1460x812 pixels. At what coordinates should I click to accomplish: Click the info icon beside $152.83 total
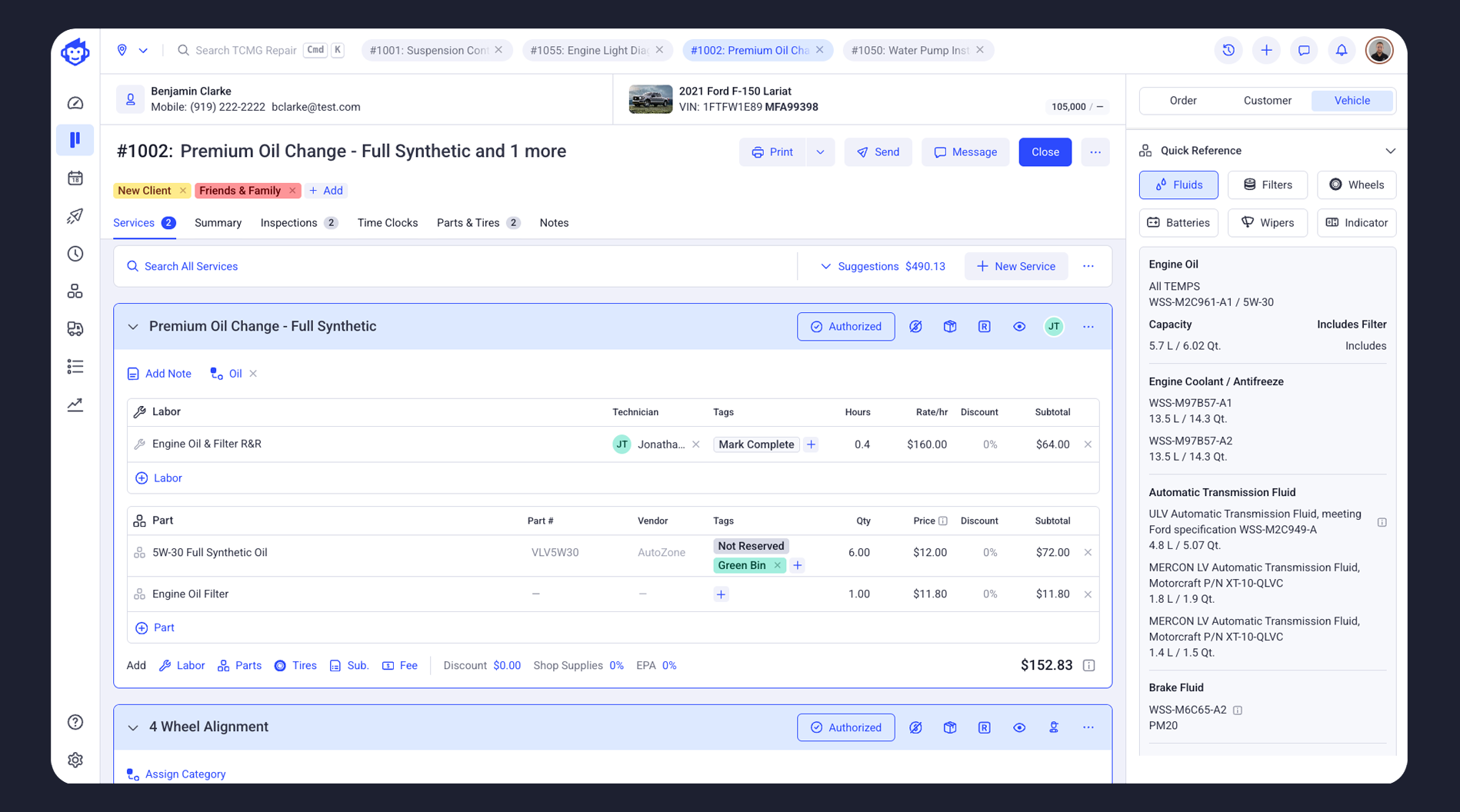pos(1088,666)
